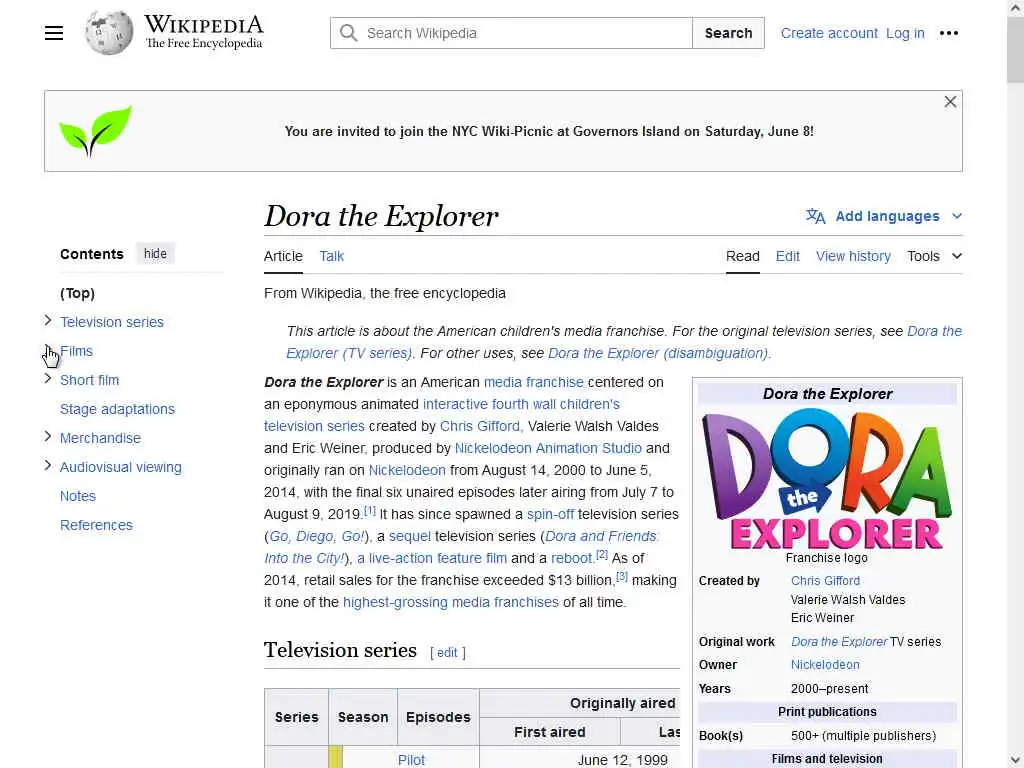Open the three-dots personal tools menu
This screenshot has height=768, width=1024.
point(948,33)
